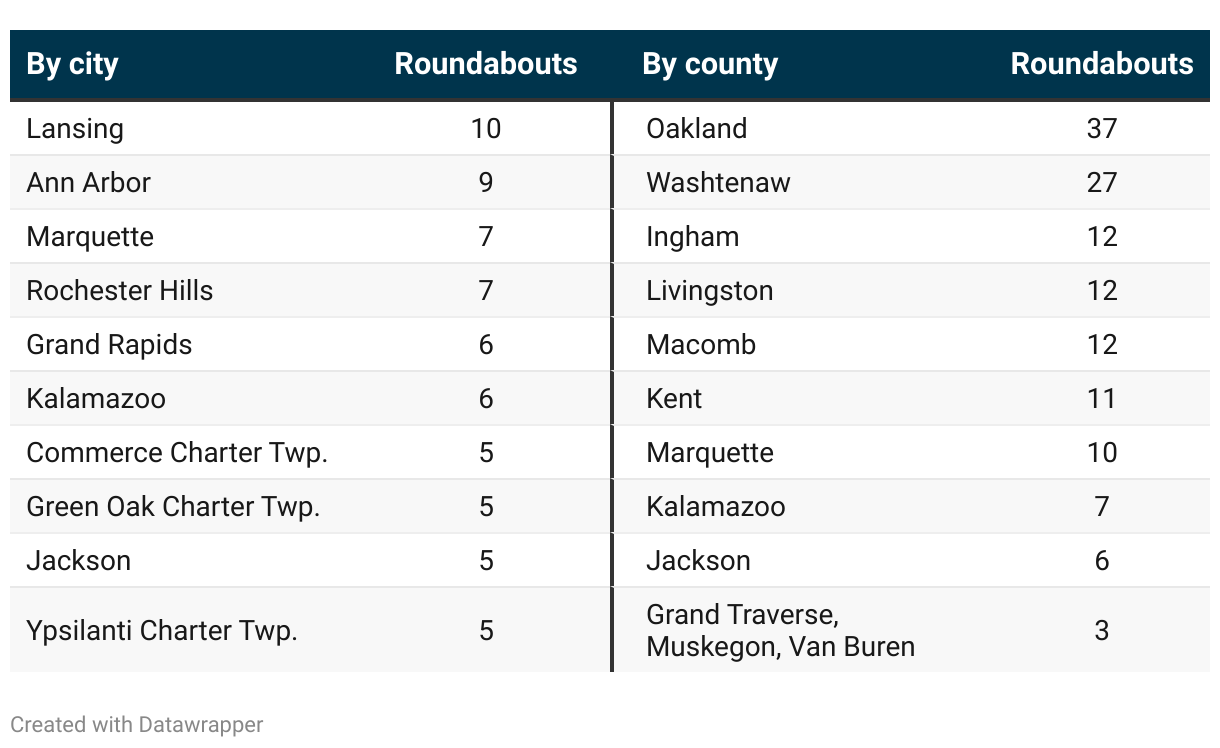The height and width of the screenshot is (748, 1220).
Task: Open the Created with Datawrapper link
Action: click(x=136, y=725)
